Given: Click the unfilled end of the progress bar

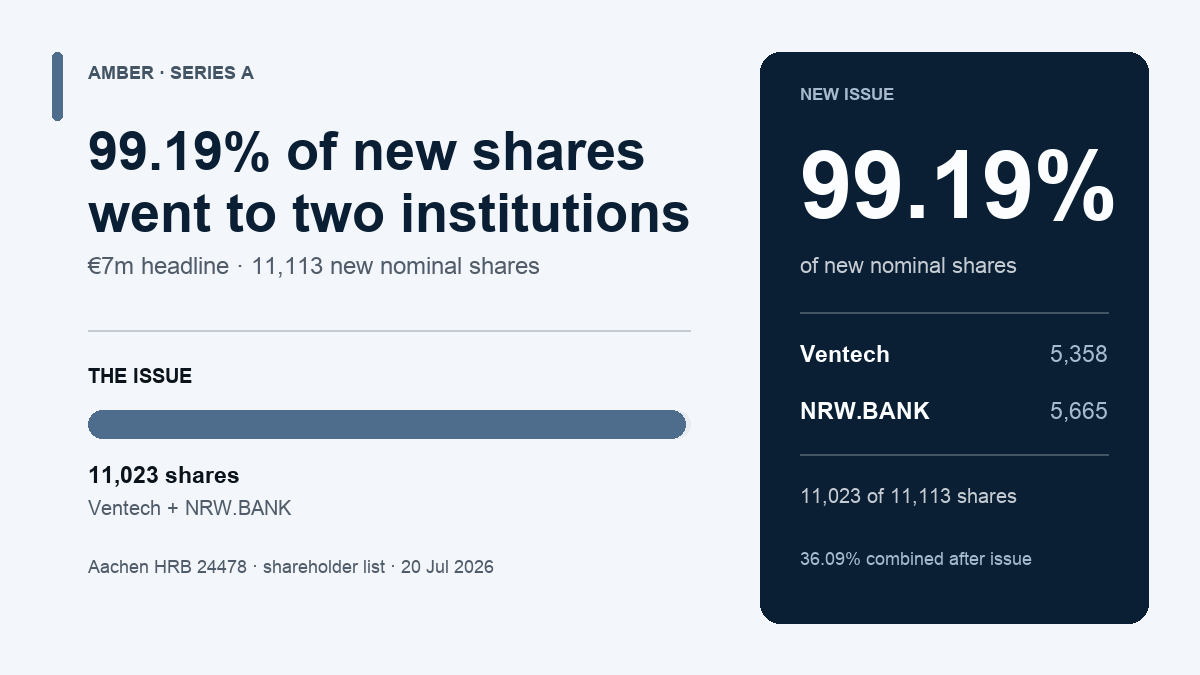Looking at the screenshot, I should point(688,424).
